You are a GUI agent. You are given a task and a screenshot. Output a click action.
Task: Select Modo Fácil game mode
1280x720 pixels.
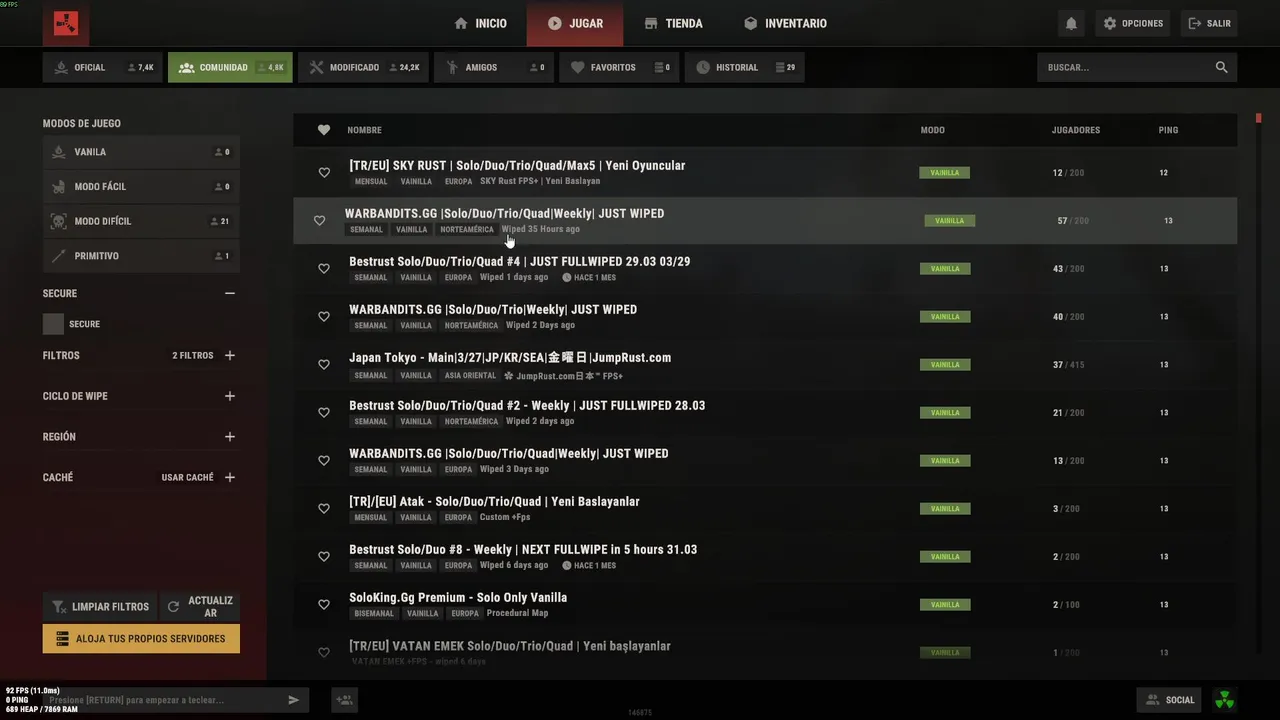pyautogui.click(x=141, y=187)
